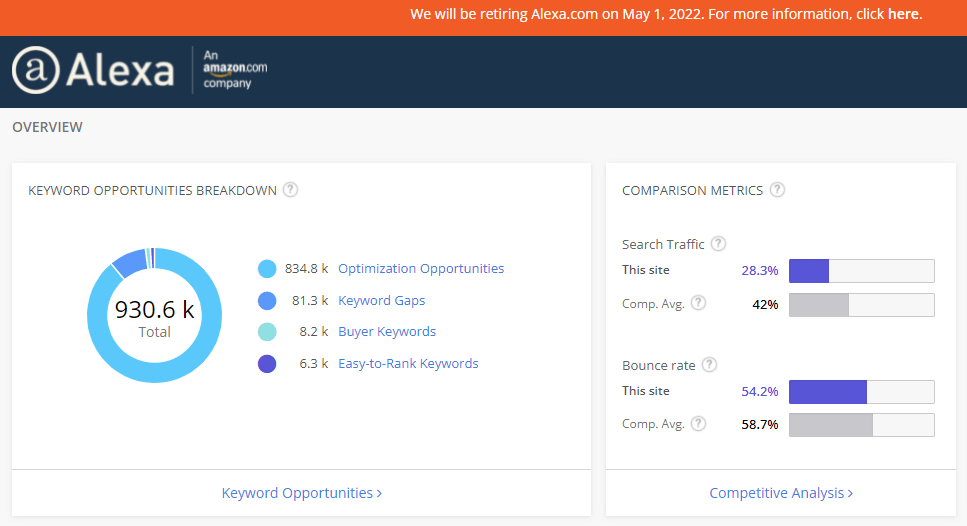Viewport: 967px width, 526px height.
Task: Click help icon next to Search Traffic
Action: (x=718, y=244)
